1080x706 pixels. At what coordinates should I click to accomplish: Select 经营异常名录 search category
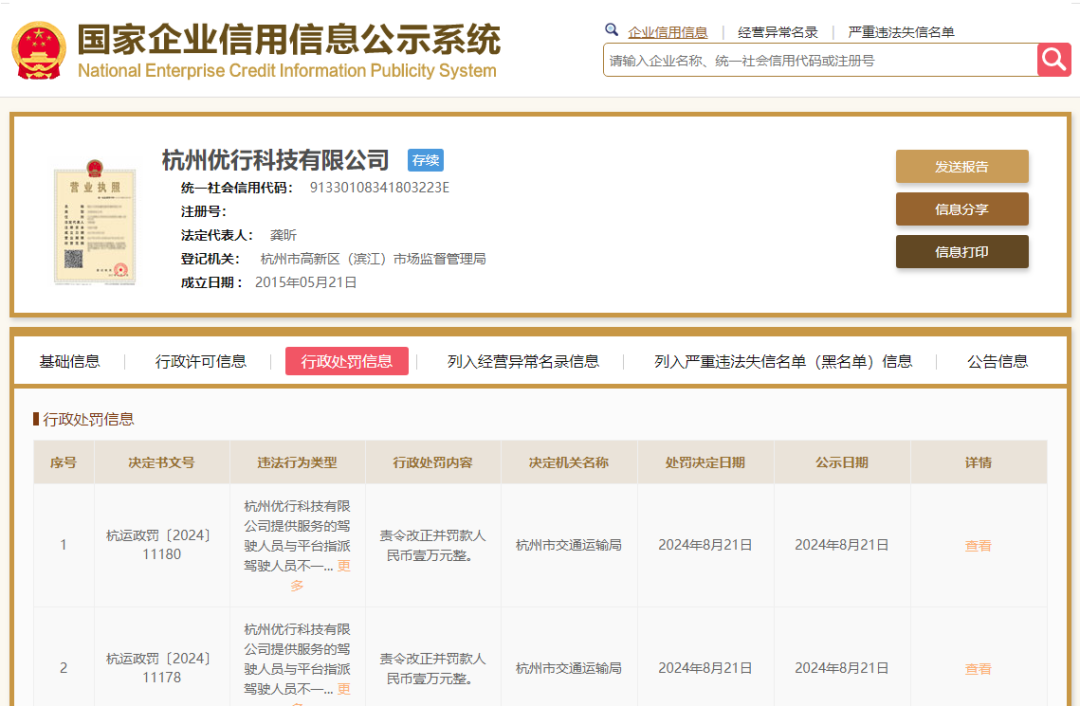click(x=777, y=32)
